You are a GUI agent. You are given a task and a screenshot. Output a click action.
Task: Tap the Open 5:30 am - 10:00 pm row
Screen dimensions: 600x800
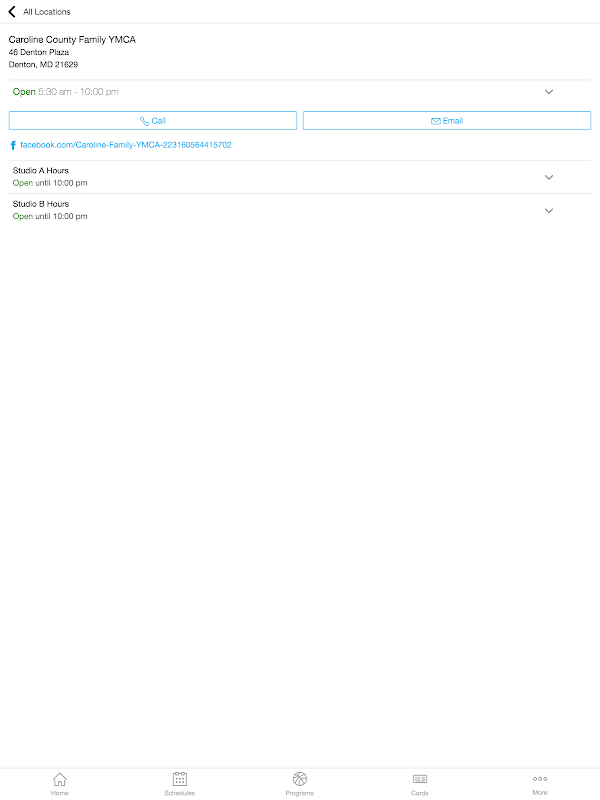[300, 92]
